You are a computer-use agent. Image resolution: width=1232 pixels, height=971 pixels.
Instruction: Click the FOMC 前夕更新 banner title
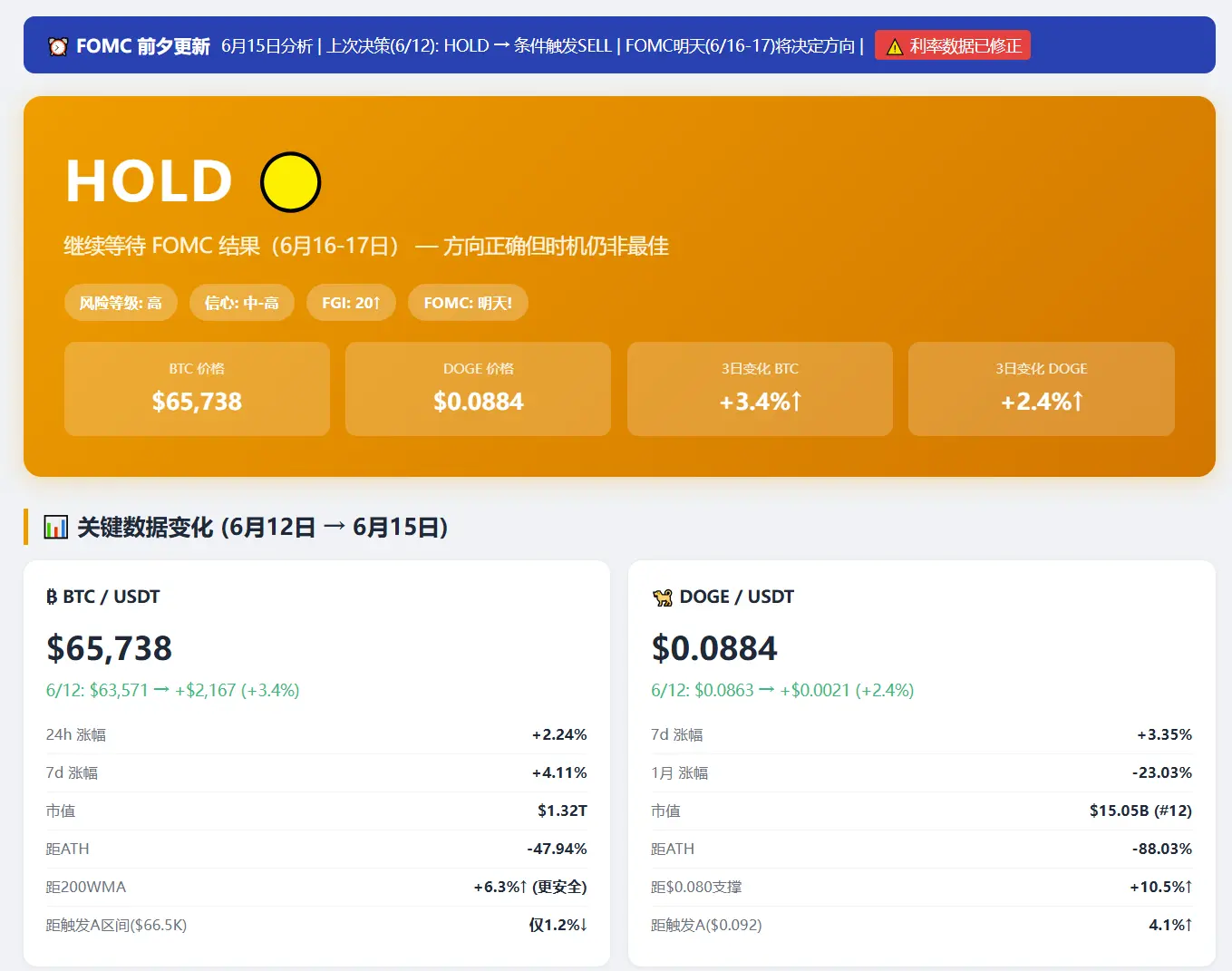143,46
